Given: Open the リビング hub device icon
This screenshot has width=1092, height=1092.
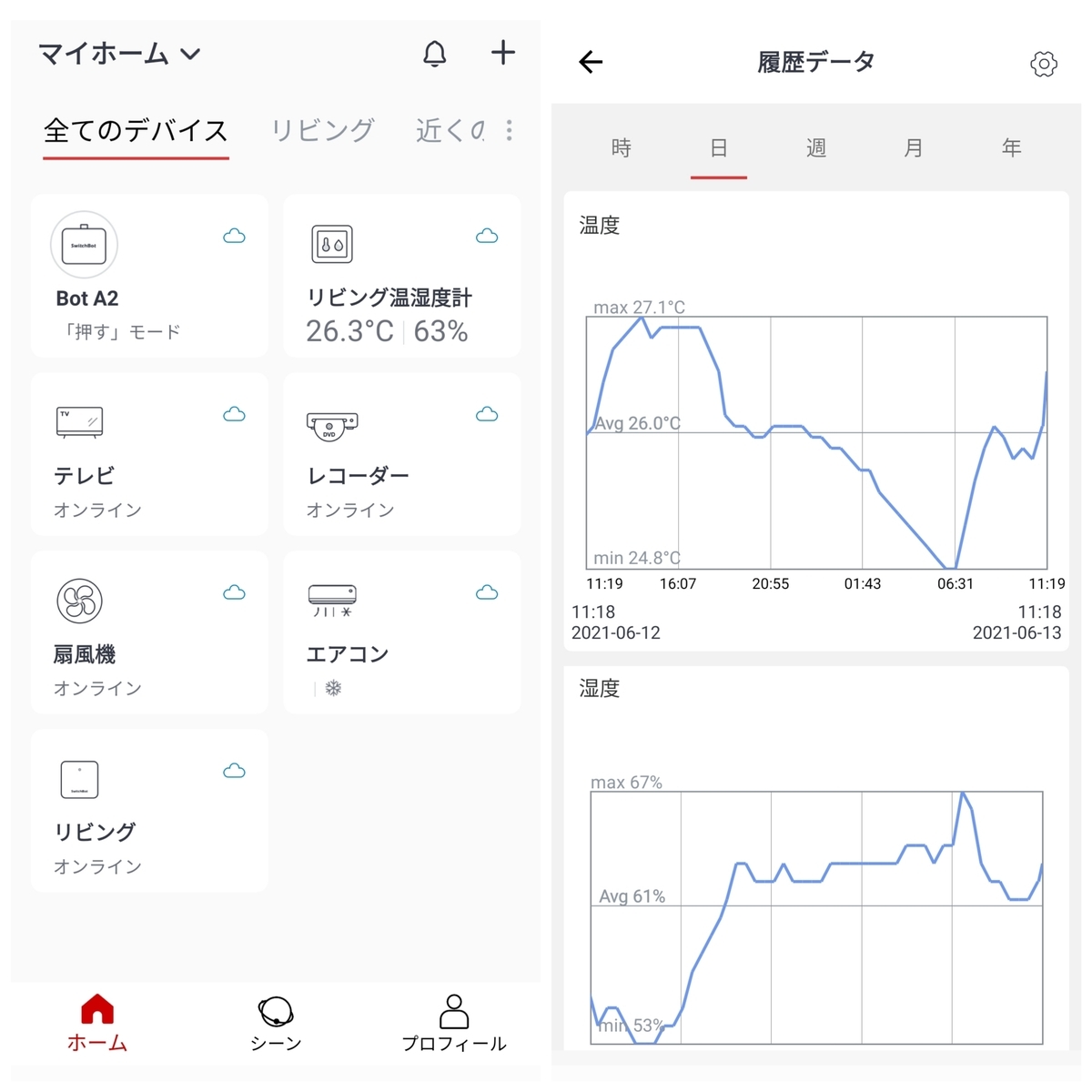Looking at the screenshot, I should (x=79, y=780).
